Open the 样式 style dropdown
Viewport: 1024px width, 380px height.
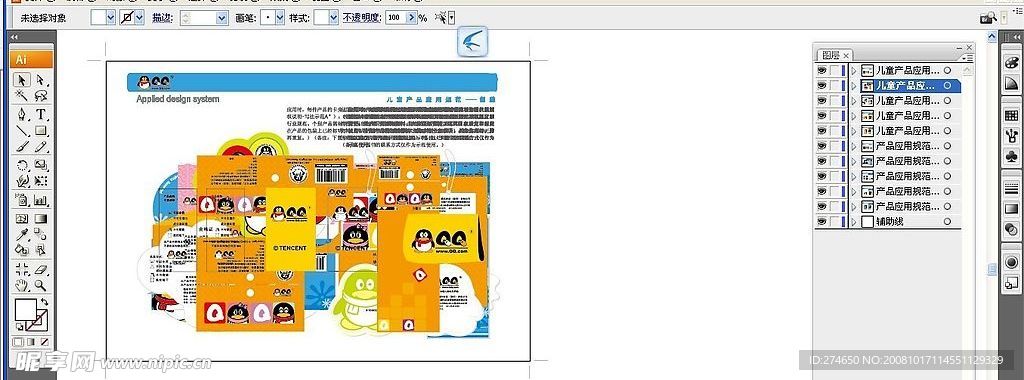click(x=334, y=18)
